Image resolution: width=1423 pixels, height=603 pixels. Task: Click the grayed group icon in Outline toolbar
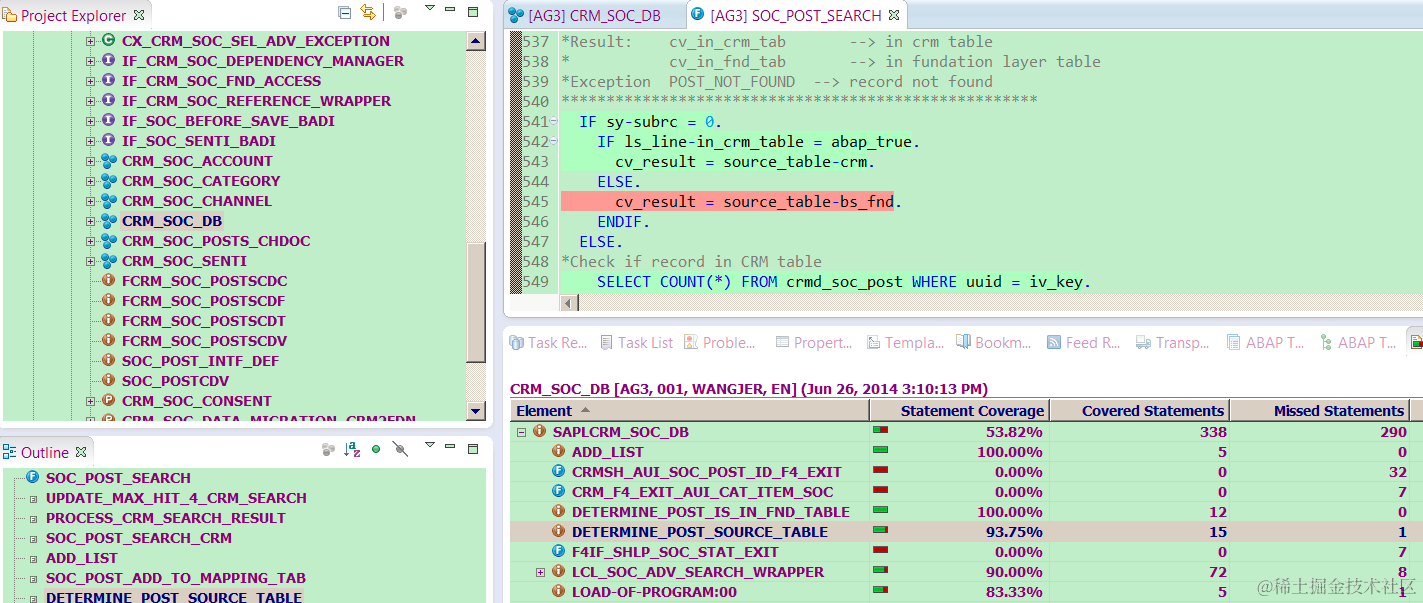(328, 450)
